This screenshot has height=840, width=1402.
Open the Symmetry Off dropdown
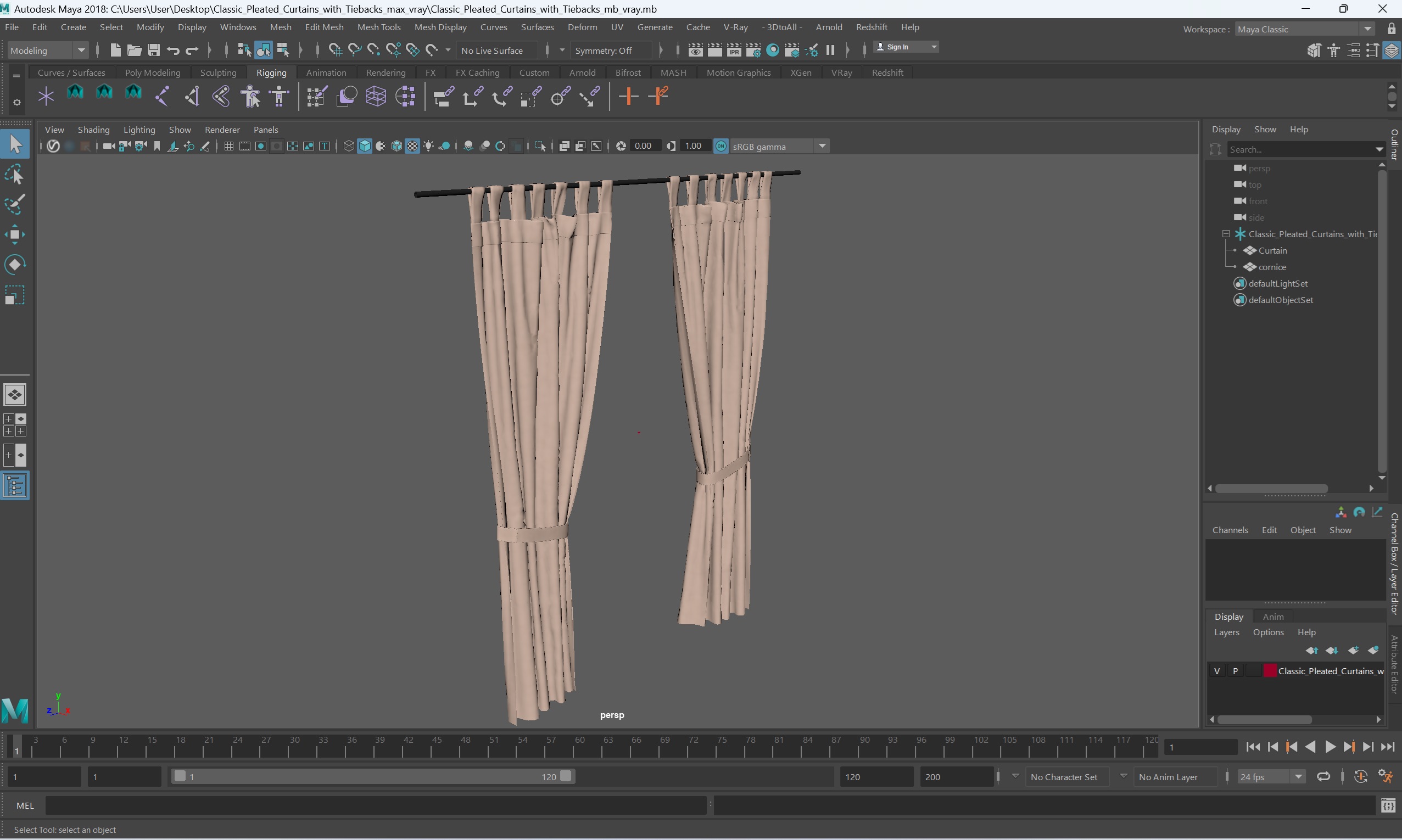coord(611,51)
